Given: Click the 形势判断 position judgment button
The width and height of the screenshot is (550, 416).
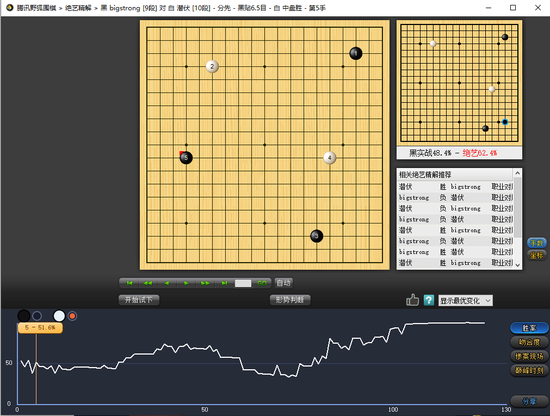Looking at the screenshot, I should tap(290, 300).
